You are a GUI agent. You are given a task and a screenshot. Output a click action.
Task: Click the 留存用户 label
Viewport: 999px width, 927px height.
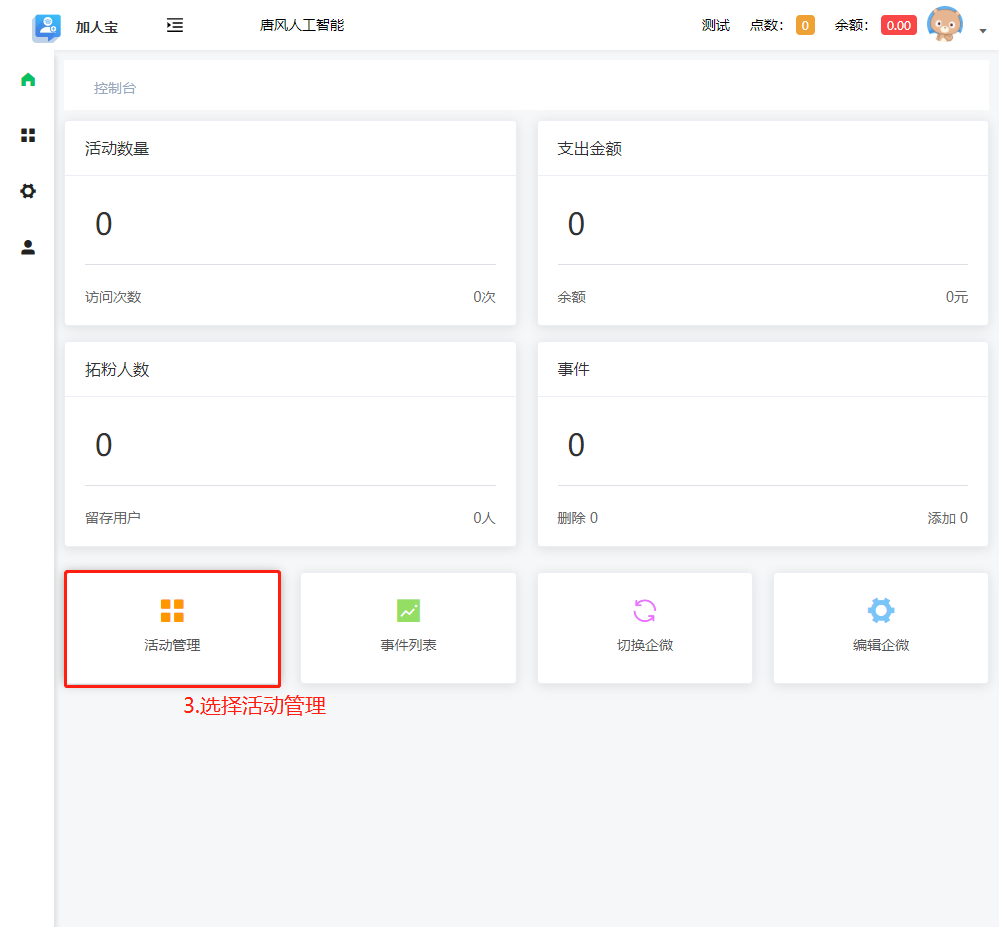click(x=113, y=518)
